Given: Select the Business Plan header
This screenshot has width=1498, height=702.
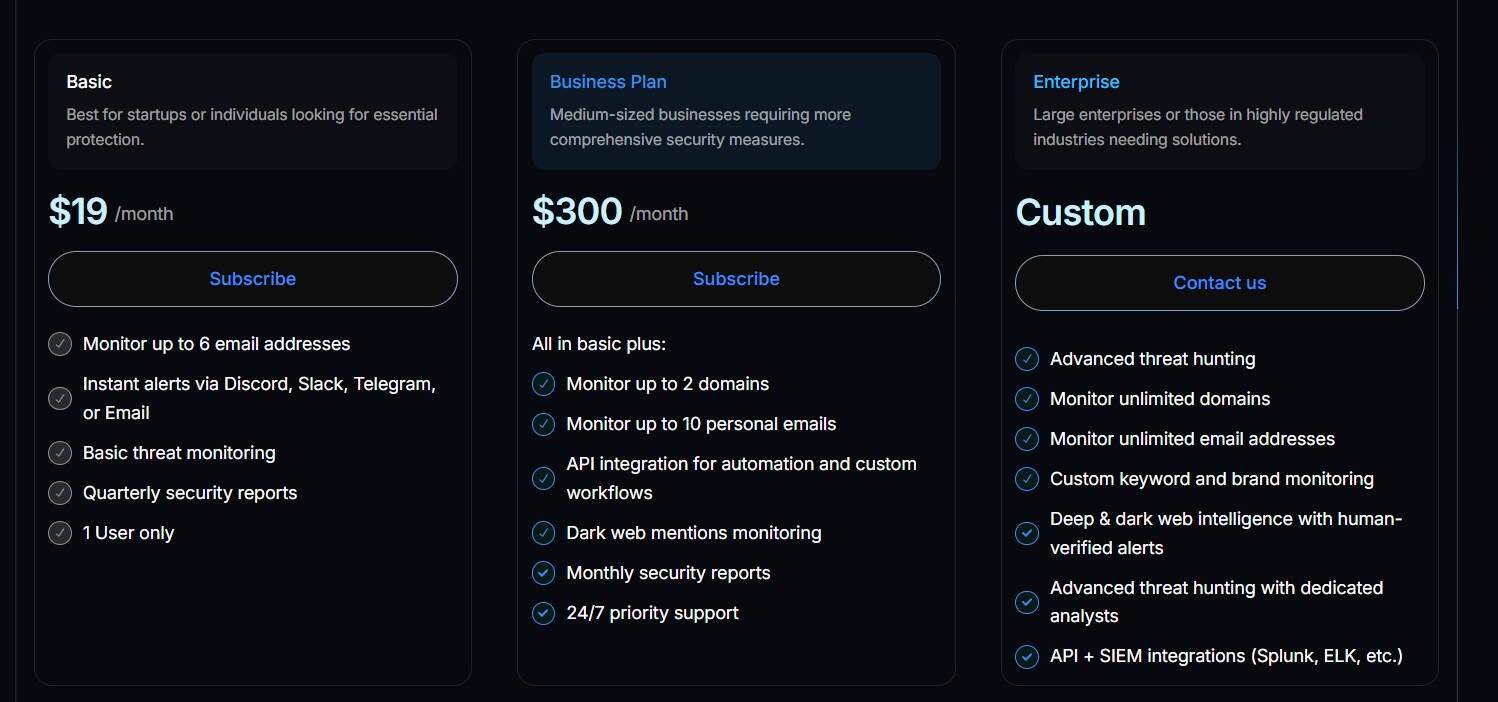Looking at the screenshot, I should click(x=608, y=81).
